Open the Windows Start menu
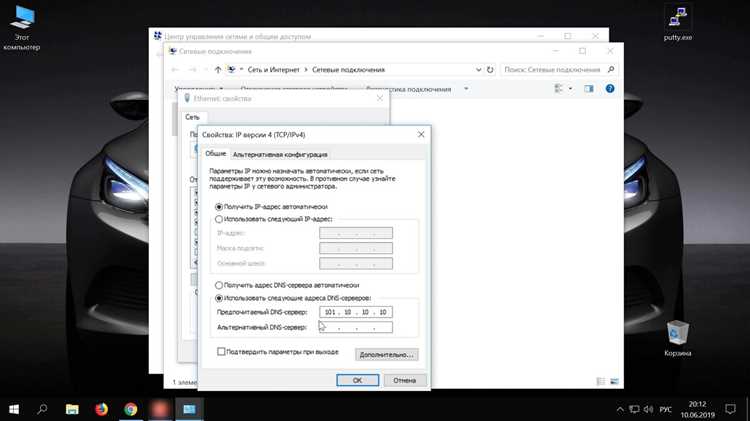 tap(14, 409)
